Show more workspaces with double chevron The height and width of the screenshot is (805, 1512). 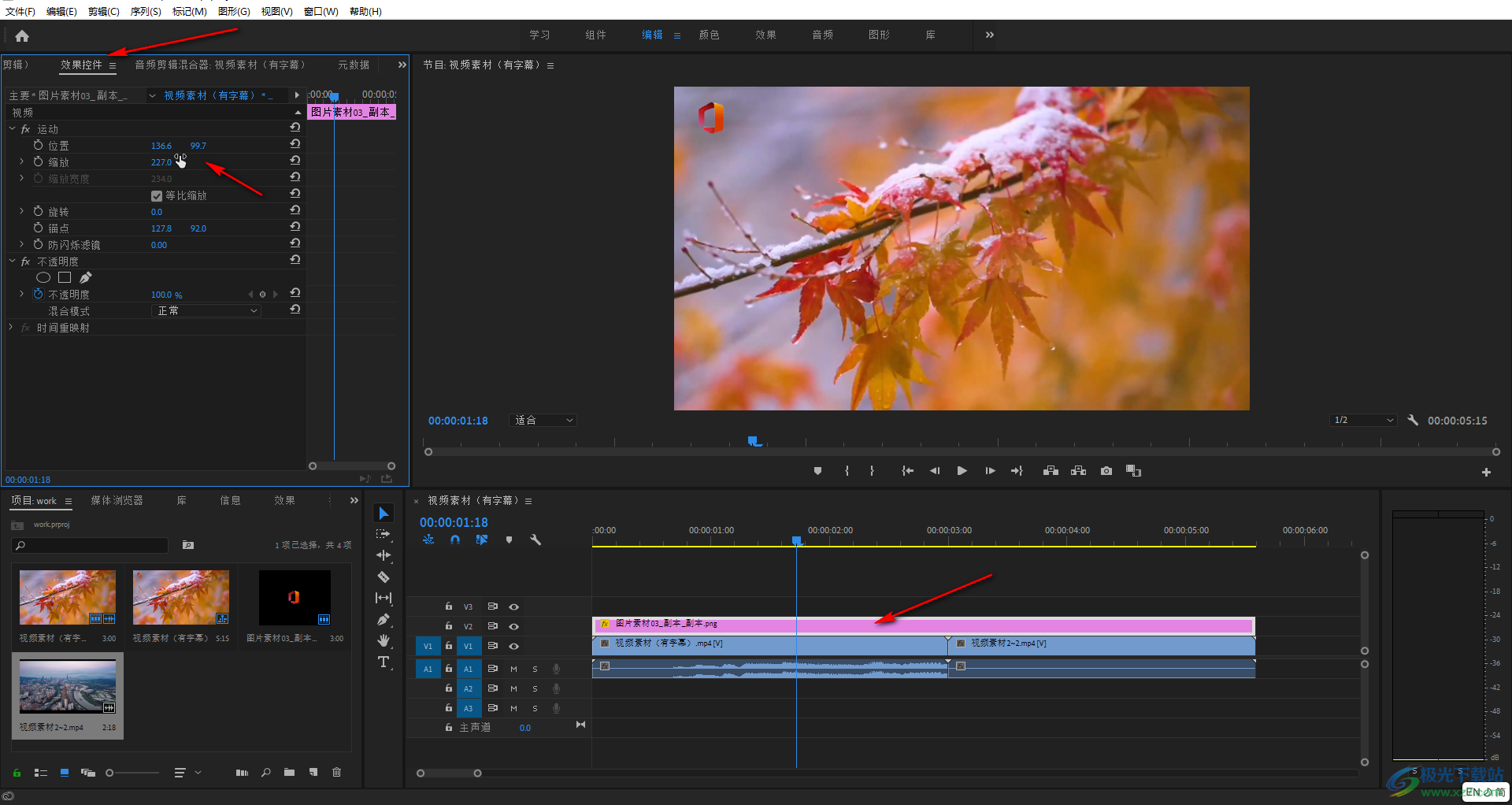pos(990,35)
